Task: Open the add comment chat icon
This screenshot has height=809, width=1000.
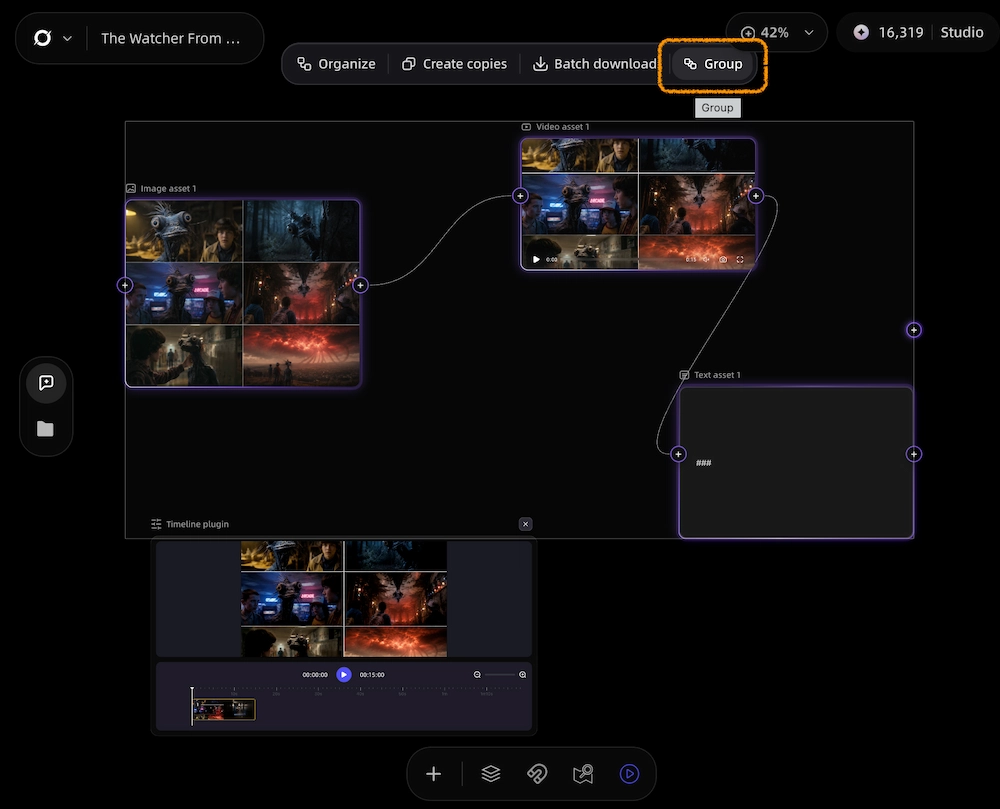Action: [46, 383]
